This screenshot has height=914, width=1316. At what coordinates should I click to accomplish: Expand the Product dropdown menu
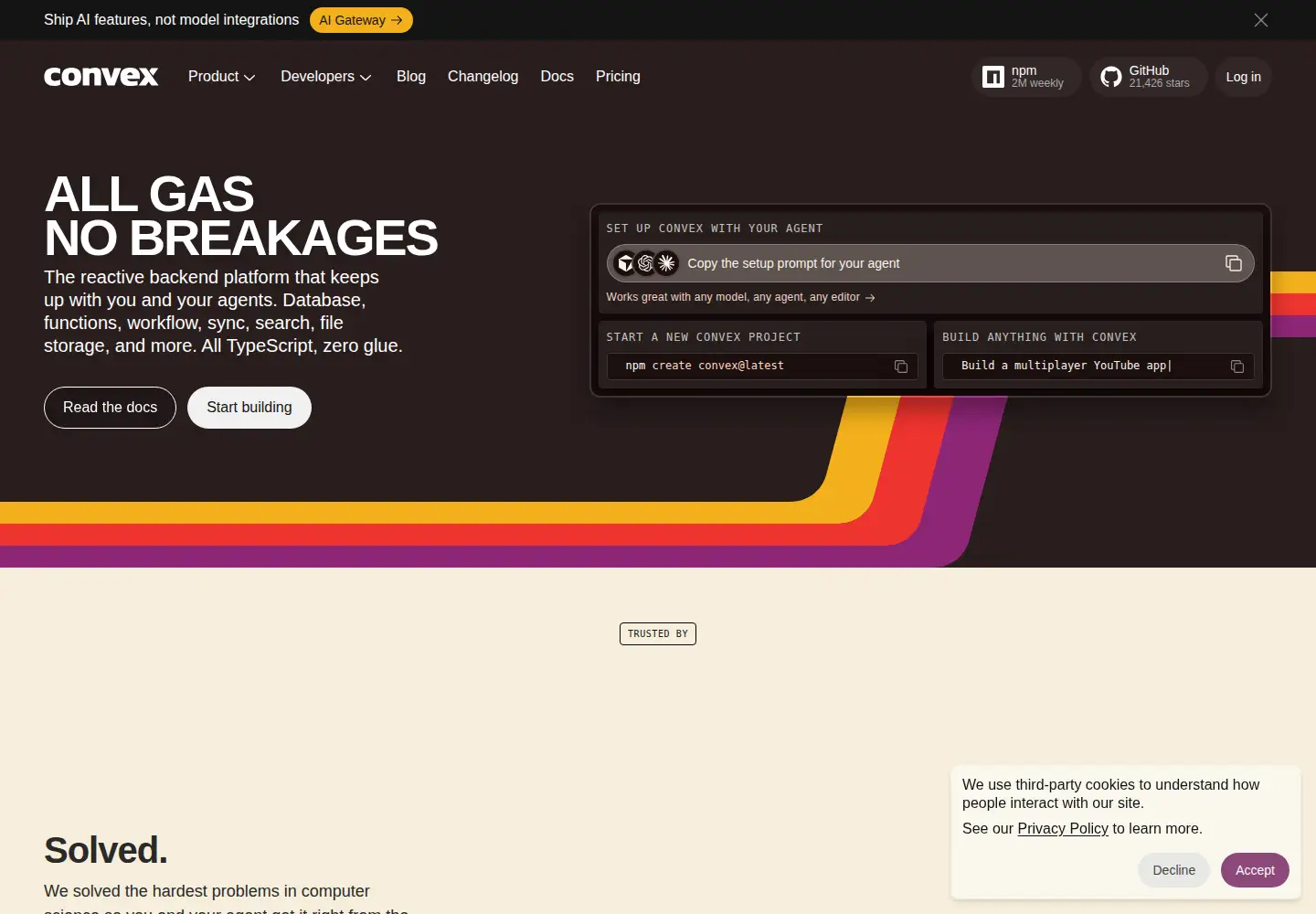pyautogui.click(x=221, y=77)
